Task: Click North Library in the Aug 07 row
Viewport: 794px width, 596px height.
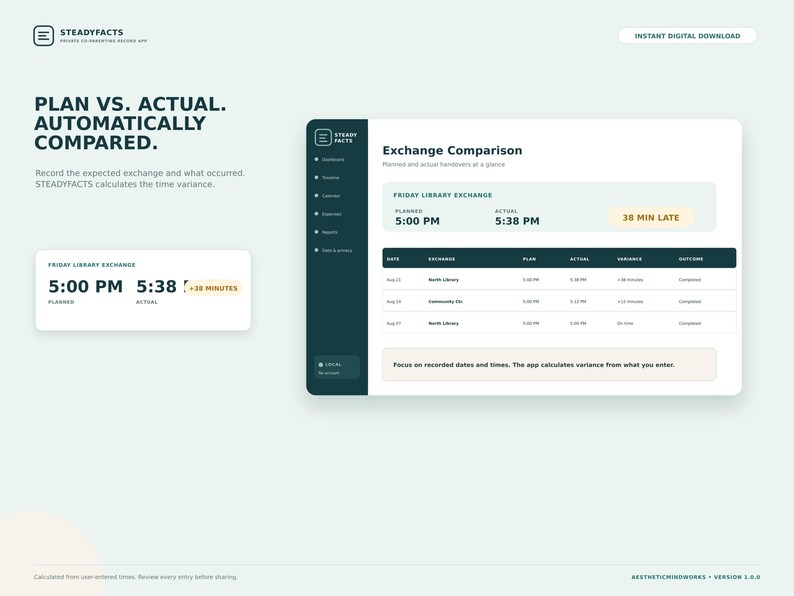Action: coord(444,323)
